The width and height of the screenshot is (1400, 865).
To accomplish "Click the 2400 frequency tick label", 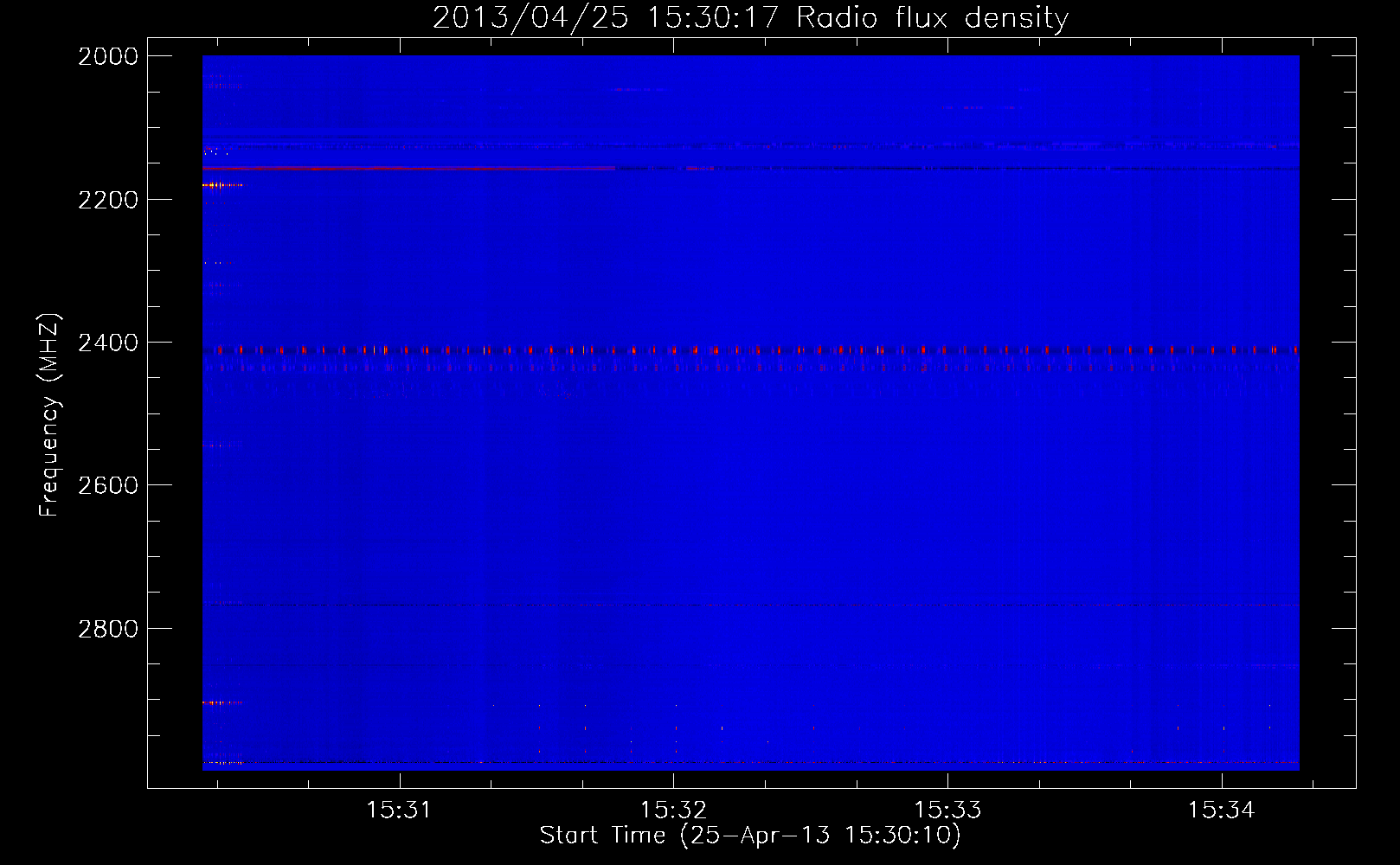I will [x=108, y=343].
